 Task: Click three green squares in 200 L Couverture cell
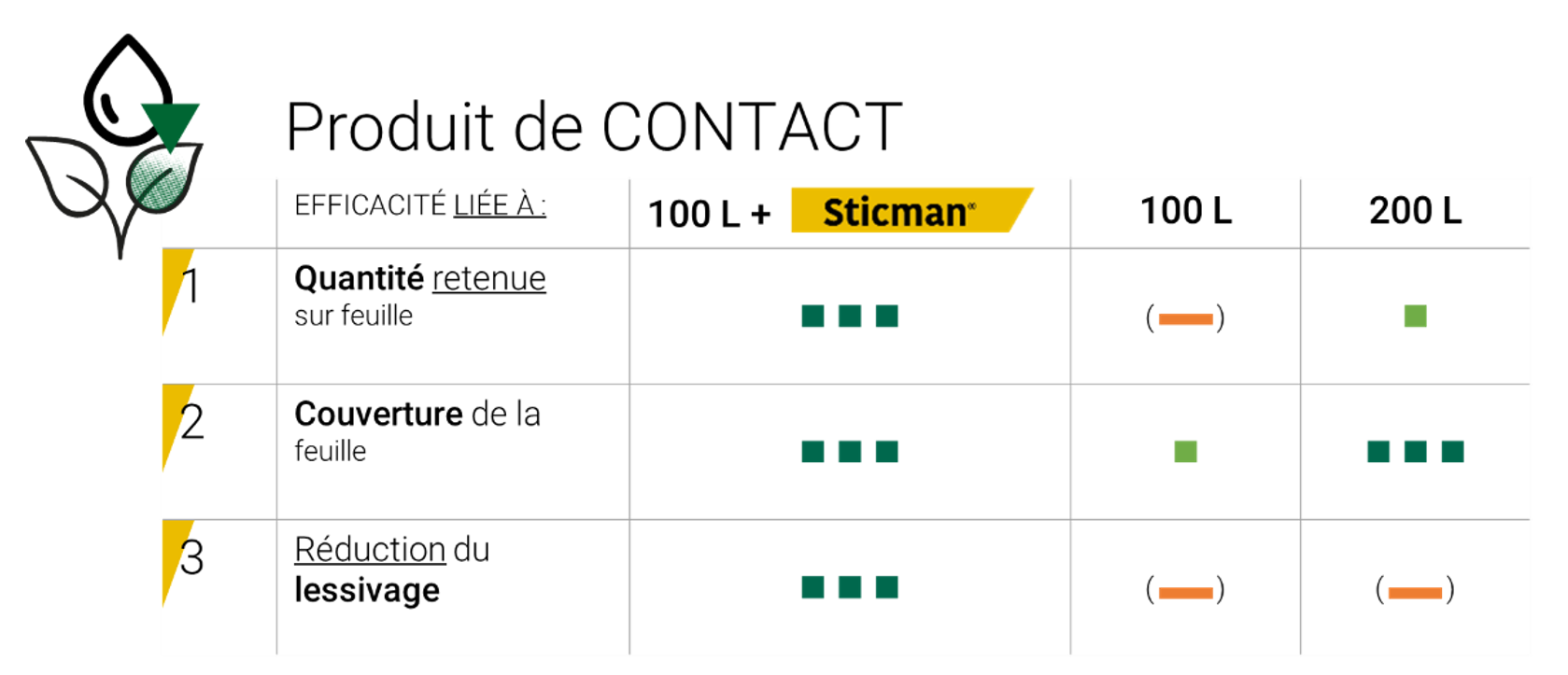[1416, 452]
